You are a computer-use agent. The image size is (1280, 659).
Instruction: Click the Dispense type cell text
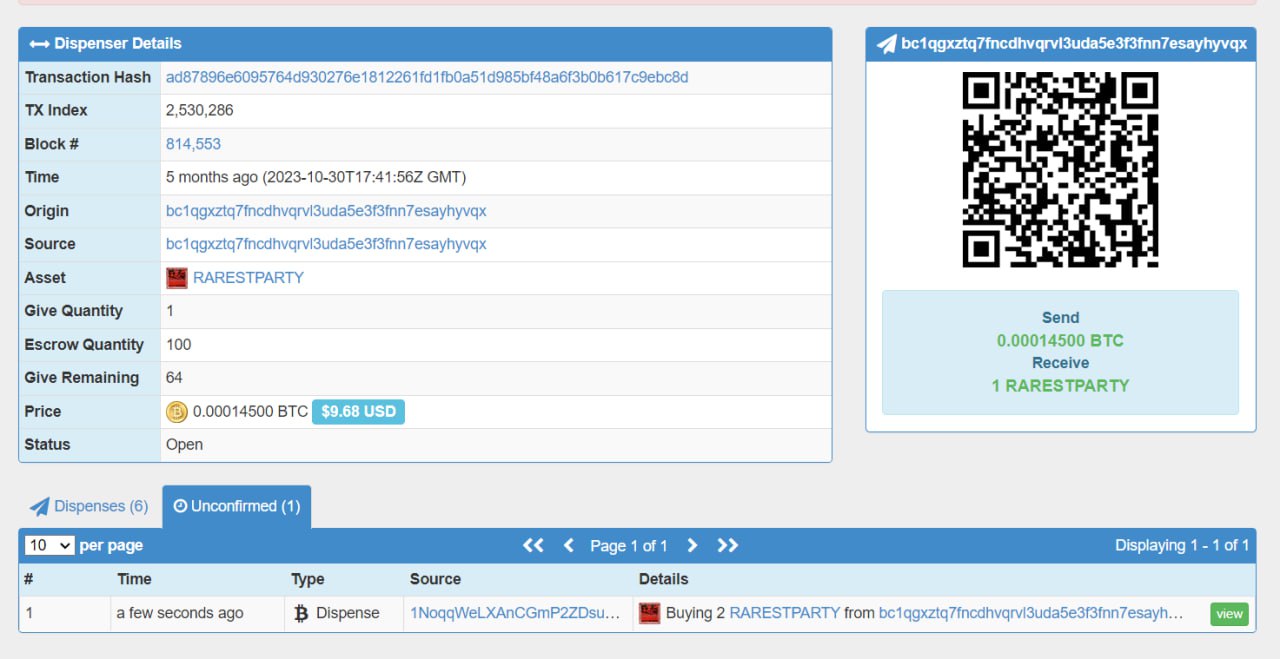coord(348,613)
